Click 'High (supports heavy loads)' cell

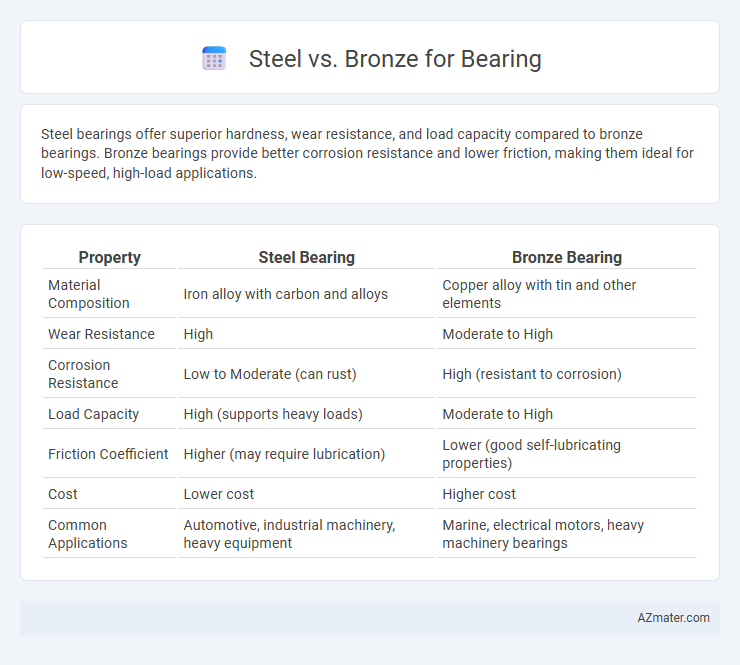pyautogui.click(x=273, y=414)
